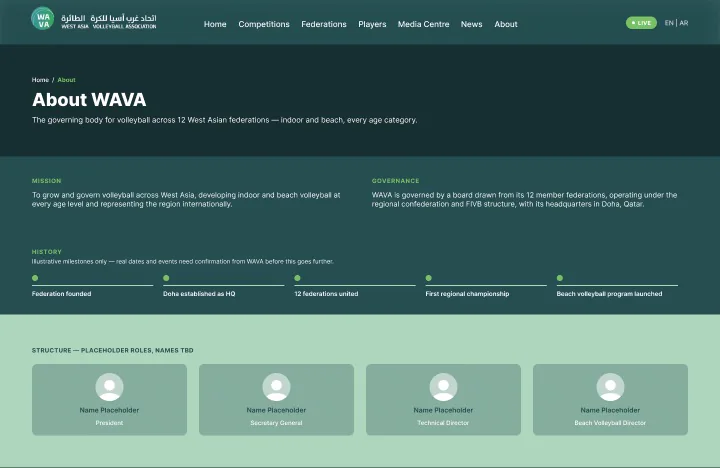720x468 pixels.
Task: Click the Federation founded milestone label
Action: pyautogui.click(x=62, y=294)
